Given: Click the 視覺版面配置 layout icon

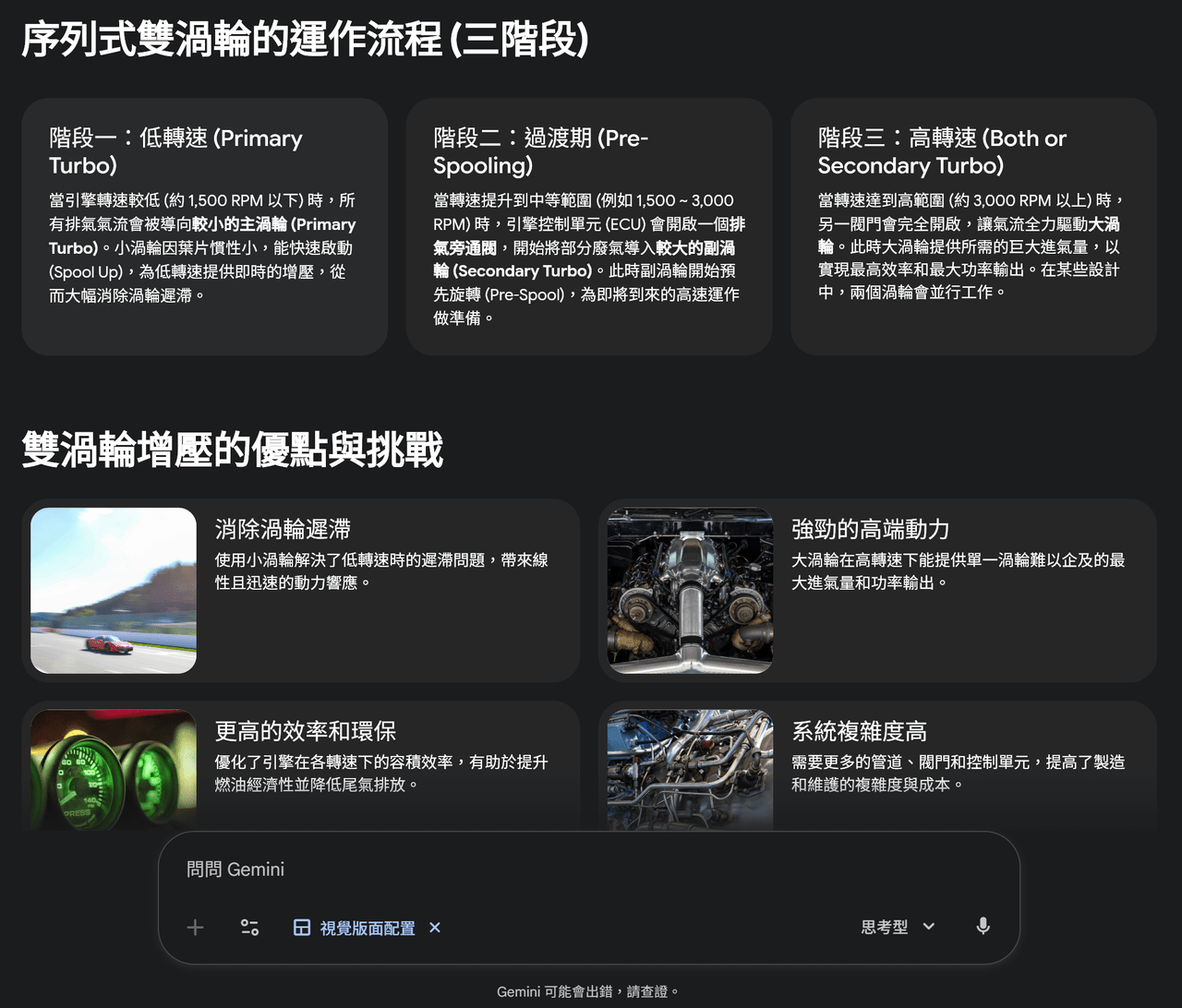Looking at the screenshot, I should coord(302,928).
